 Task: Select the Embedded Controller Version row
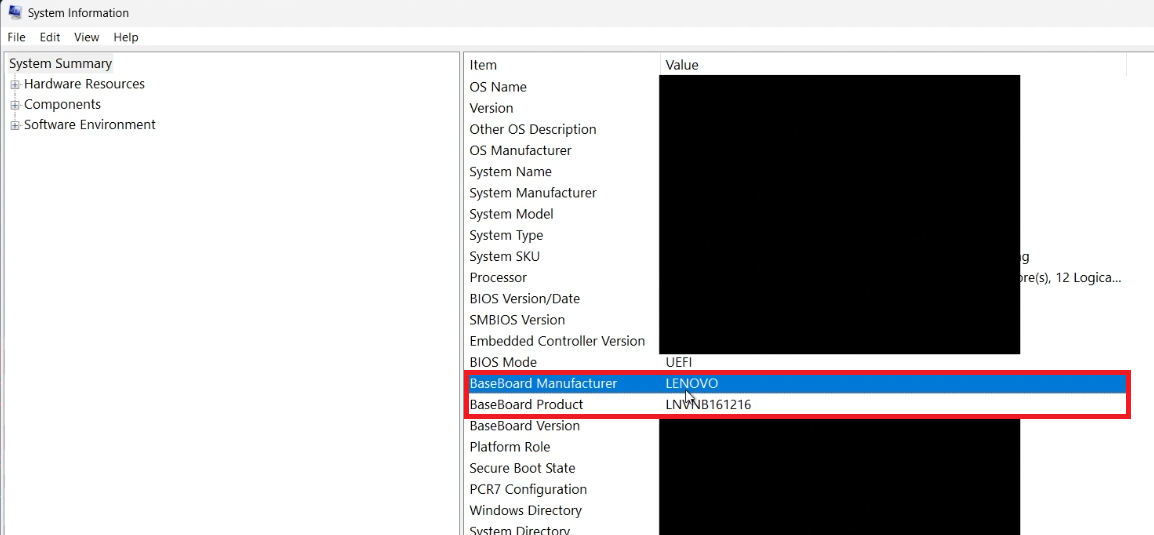796,341
